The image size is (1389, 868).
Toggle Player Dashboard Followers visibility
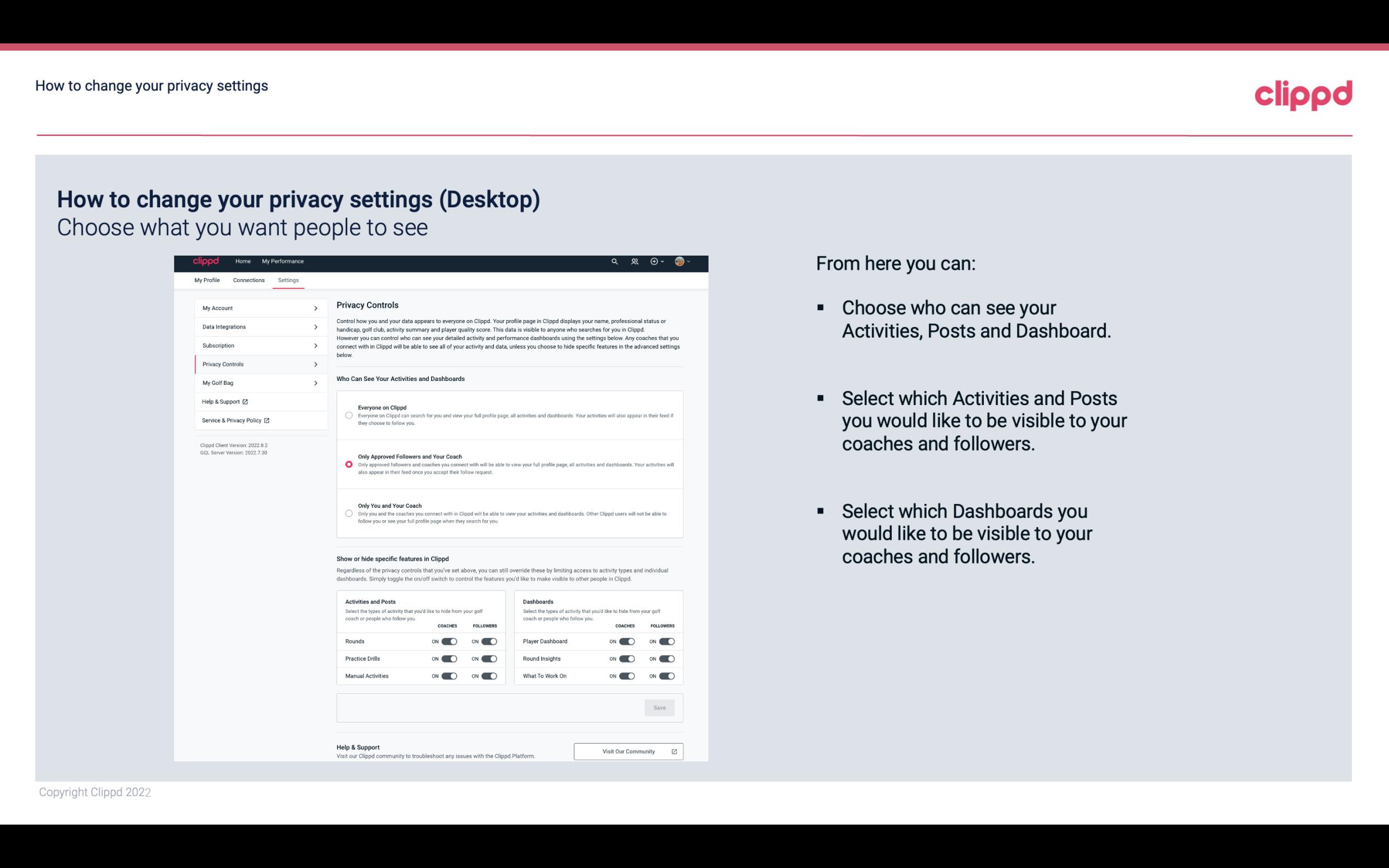(x=666, y=641)
